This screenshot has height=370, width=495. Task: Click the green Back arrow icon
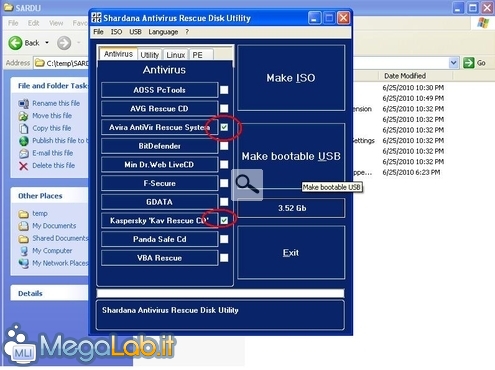point(15,43)
